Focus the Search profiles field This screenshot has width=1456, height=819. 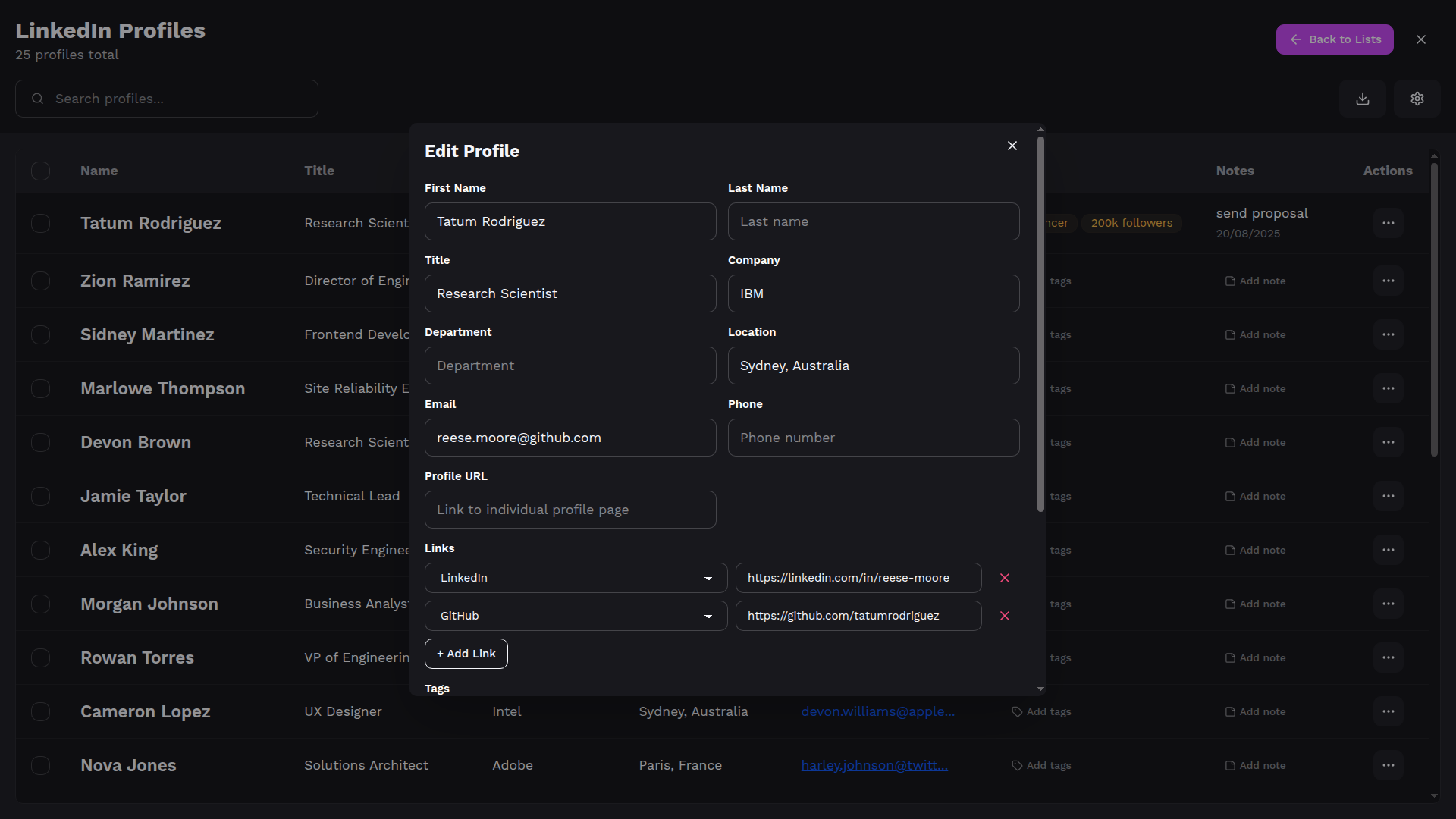(x=167, y=99)
